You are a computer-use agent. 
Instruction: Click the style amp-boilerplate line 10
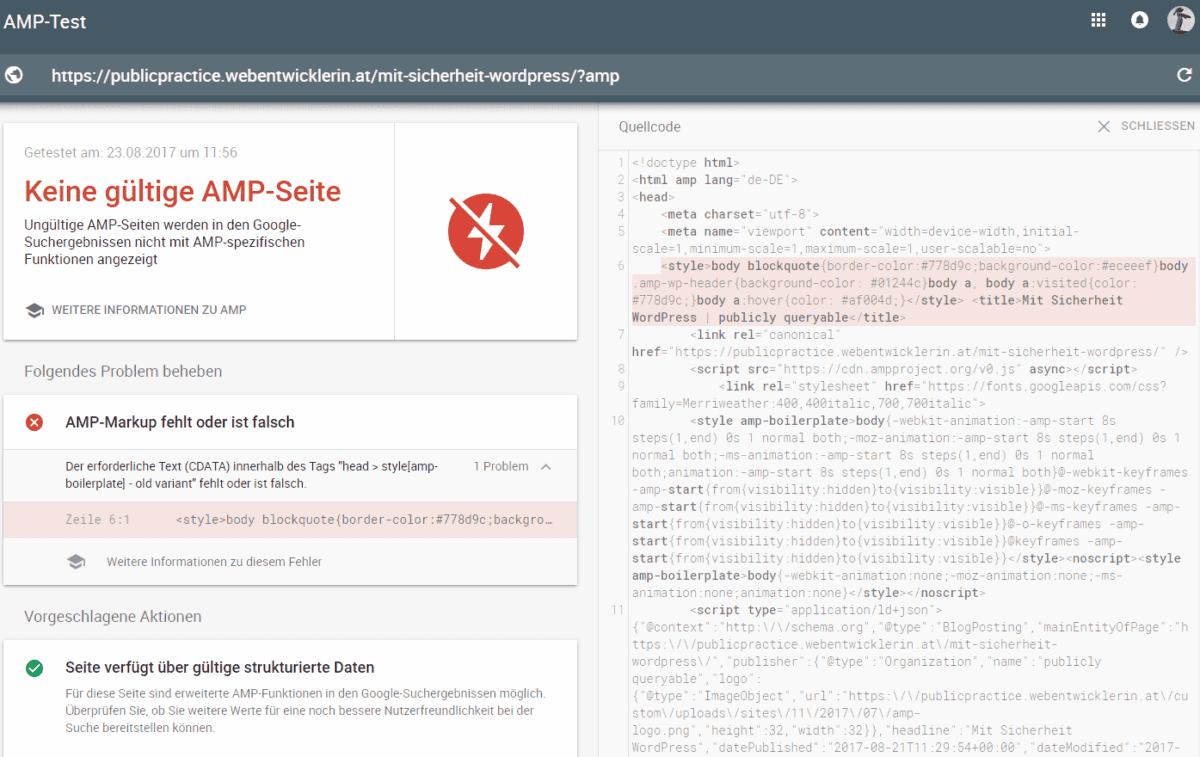click(910, 507)
